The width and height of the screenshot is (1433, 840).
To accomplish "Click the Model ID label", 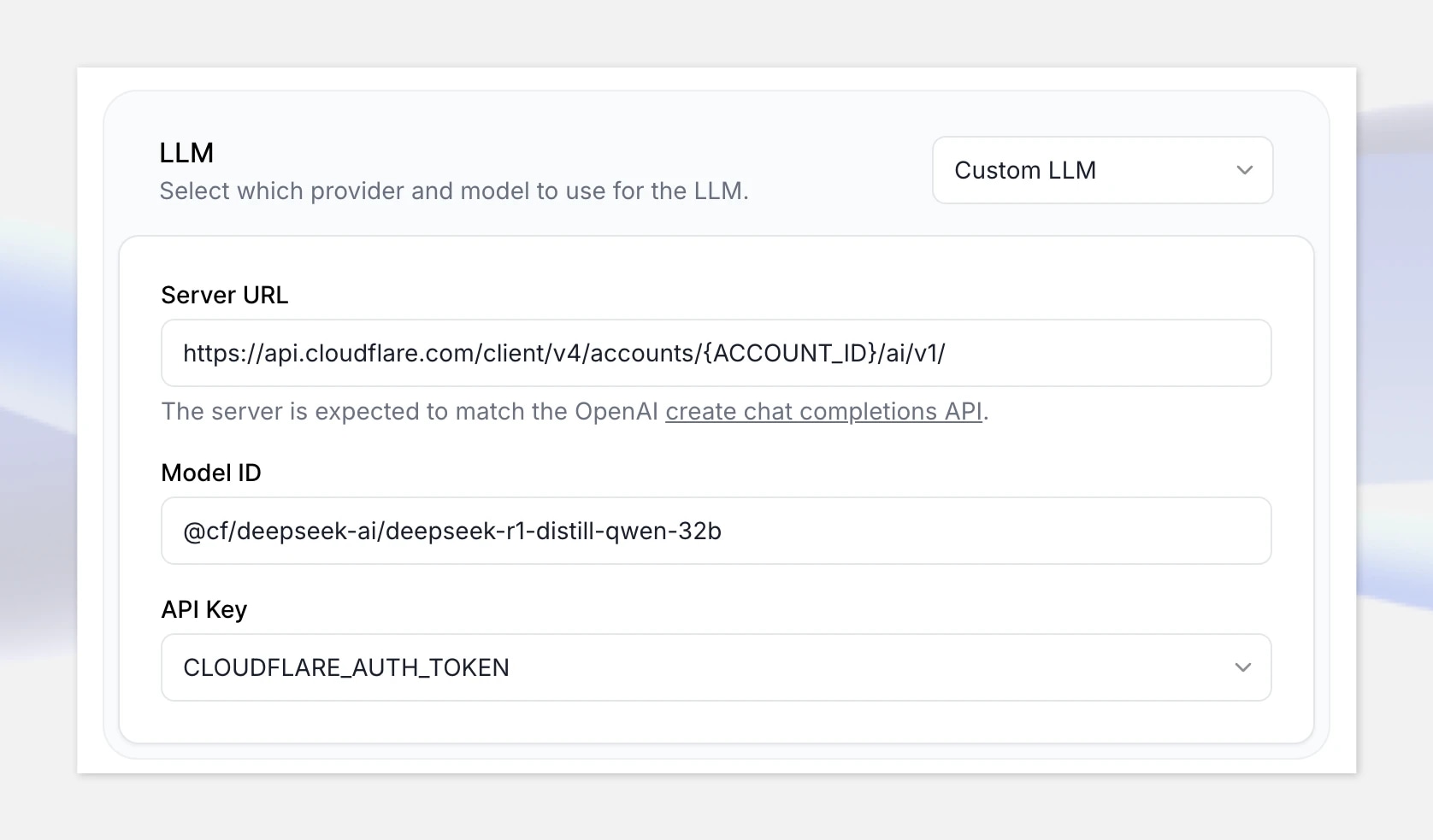I will [x=210, y=473].
